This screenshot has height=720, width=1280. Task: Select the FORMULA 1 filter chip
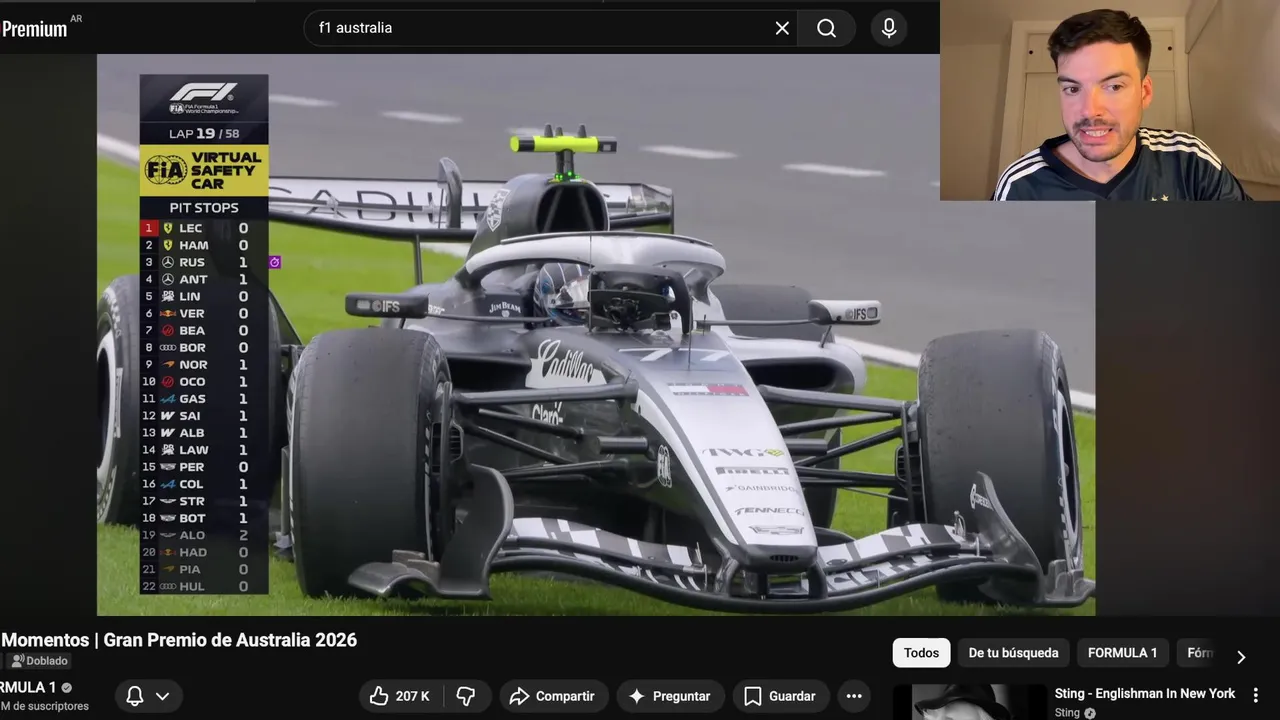1122,653
